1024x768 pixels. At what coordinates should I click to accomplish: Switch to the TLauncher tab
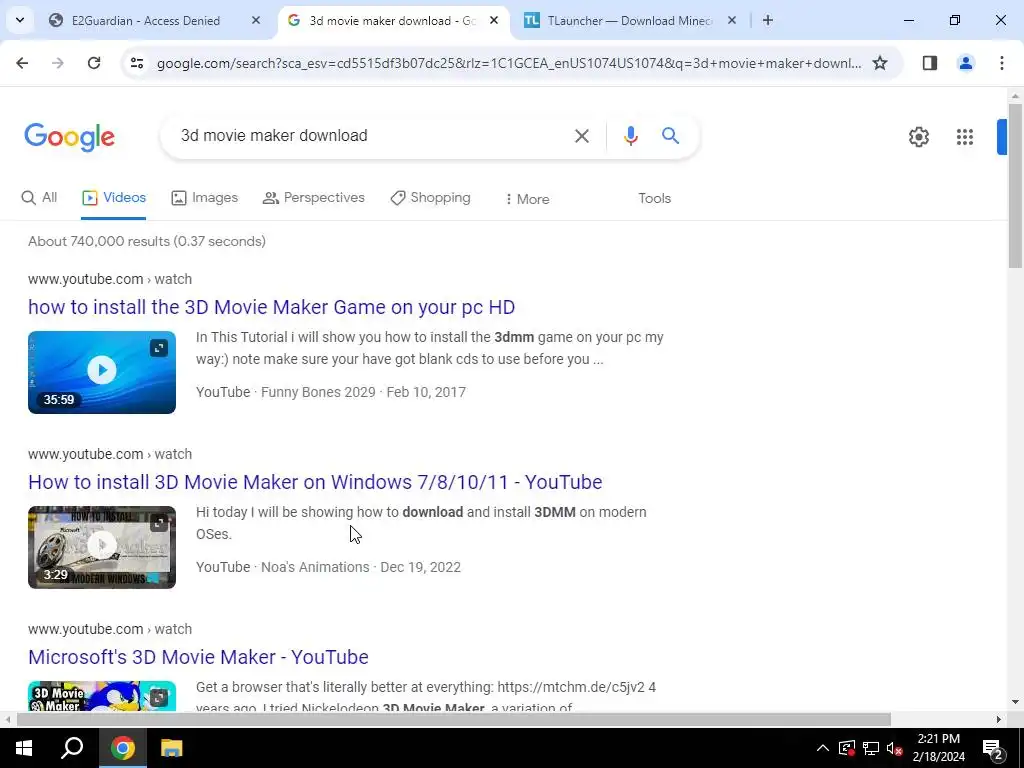click(630, 21)
